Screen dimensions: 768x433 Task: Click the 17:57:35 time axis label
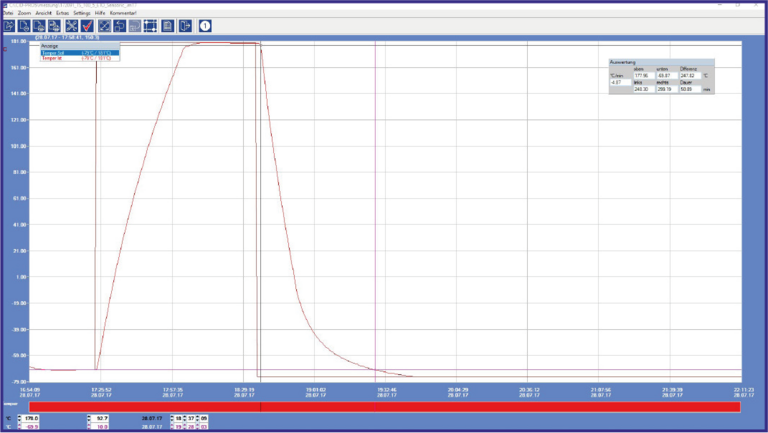pyautogui.click(x=173, y=392)
